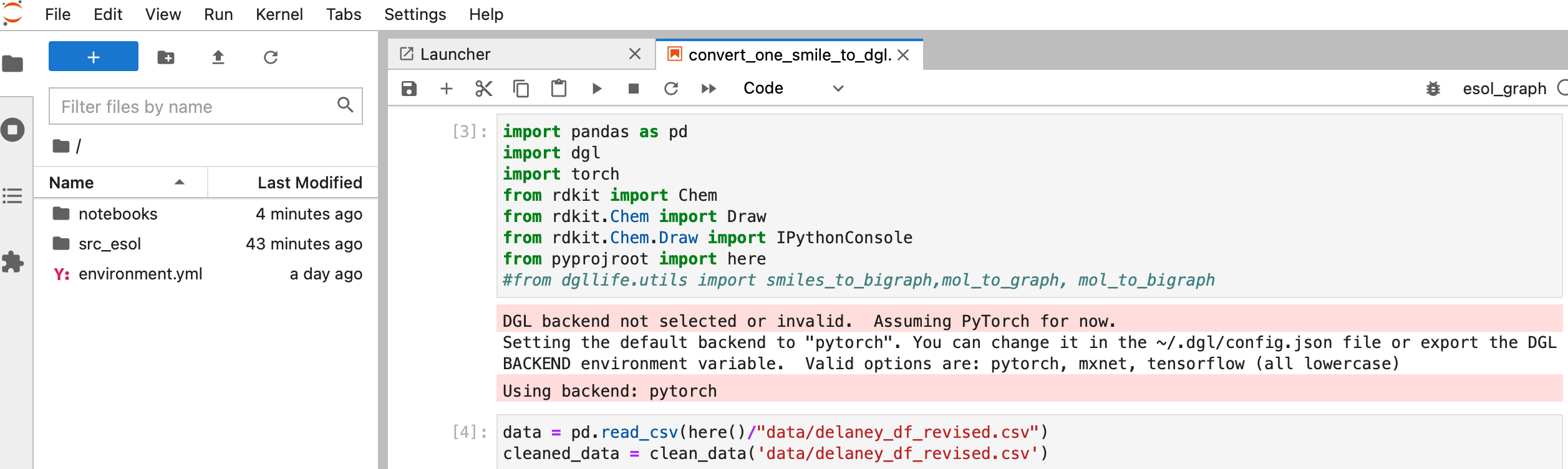Refresh the file browser listing
This screenshot has height=469, width=1568.
[x=271, y=57]
